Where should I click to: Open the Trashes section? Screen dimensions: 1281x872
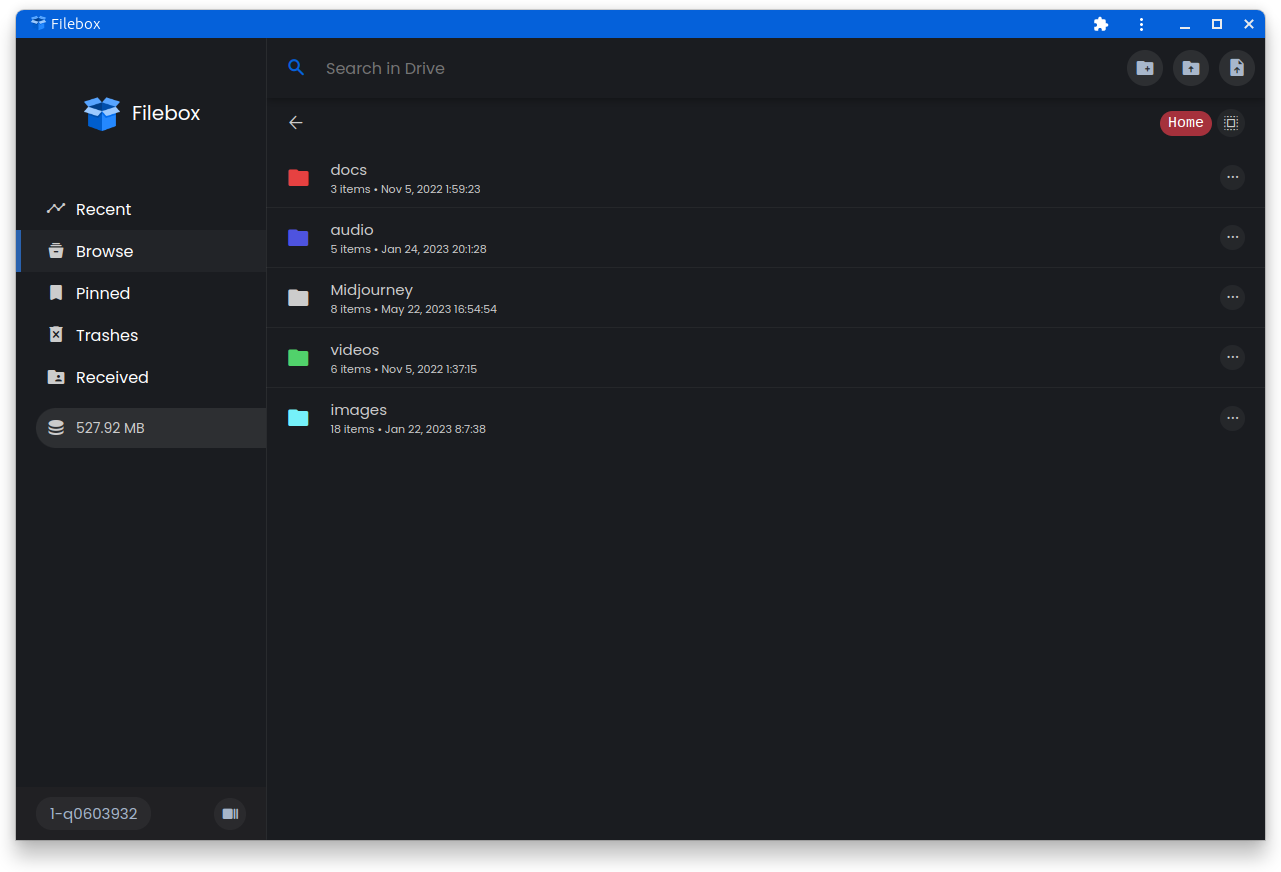[x=106, y=335]
